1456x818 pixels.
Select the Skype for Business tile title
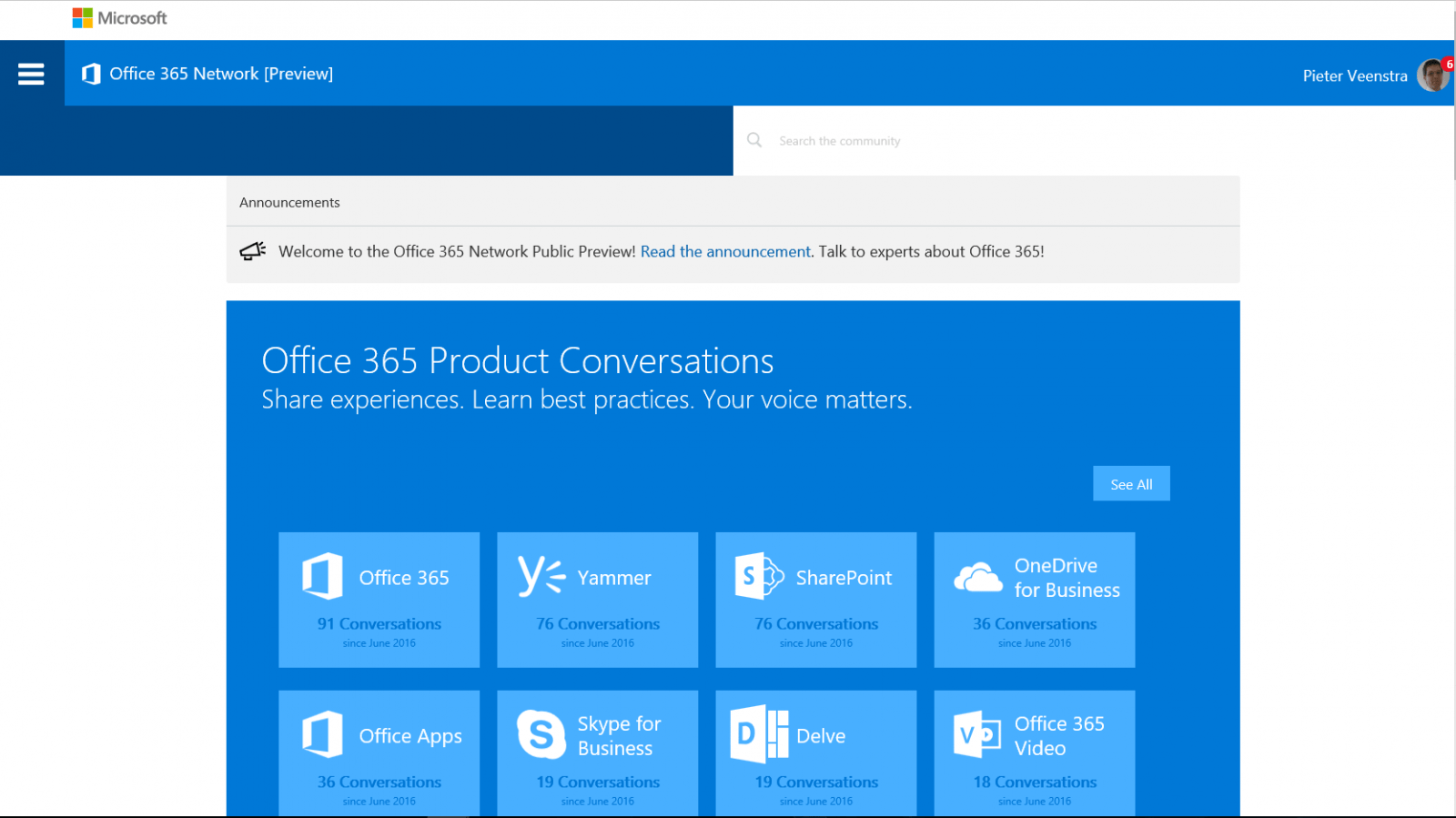619,736
